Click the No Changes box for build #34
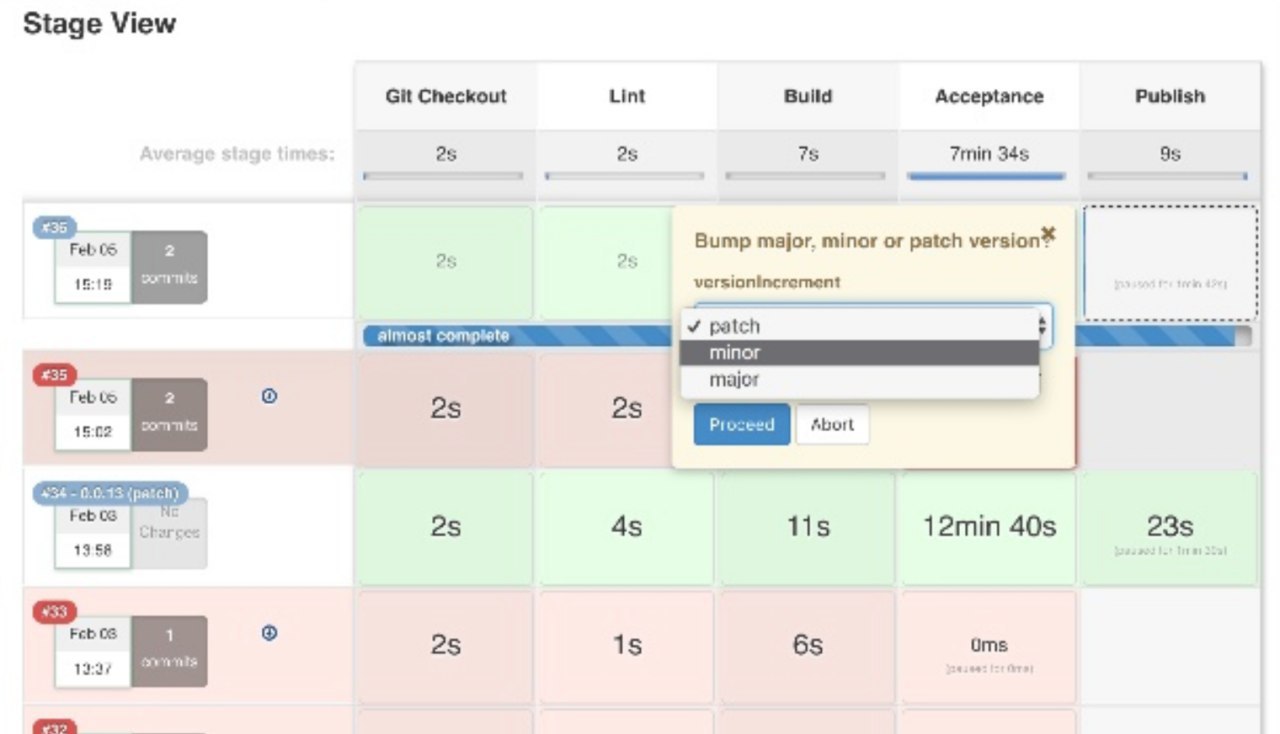 [x=169, y=531]
